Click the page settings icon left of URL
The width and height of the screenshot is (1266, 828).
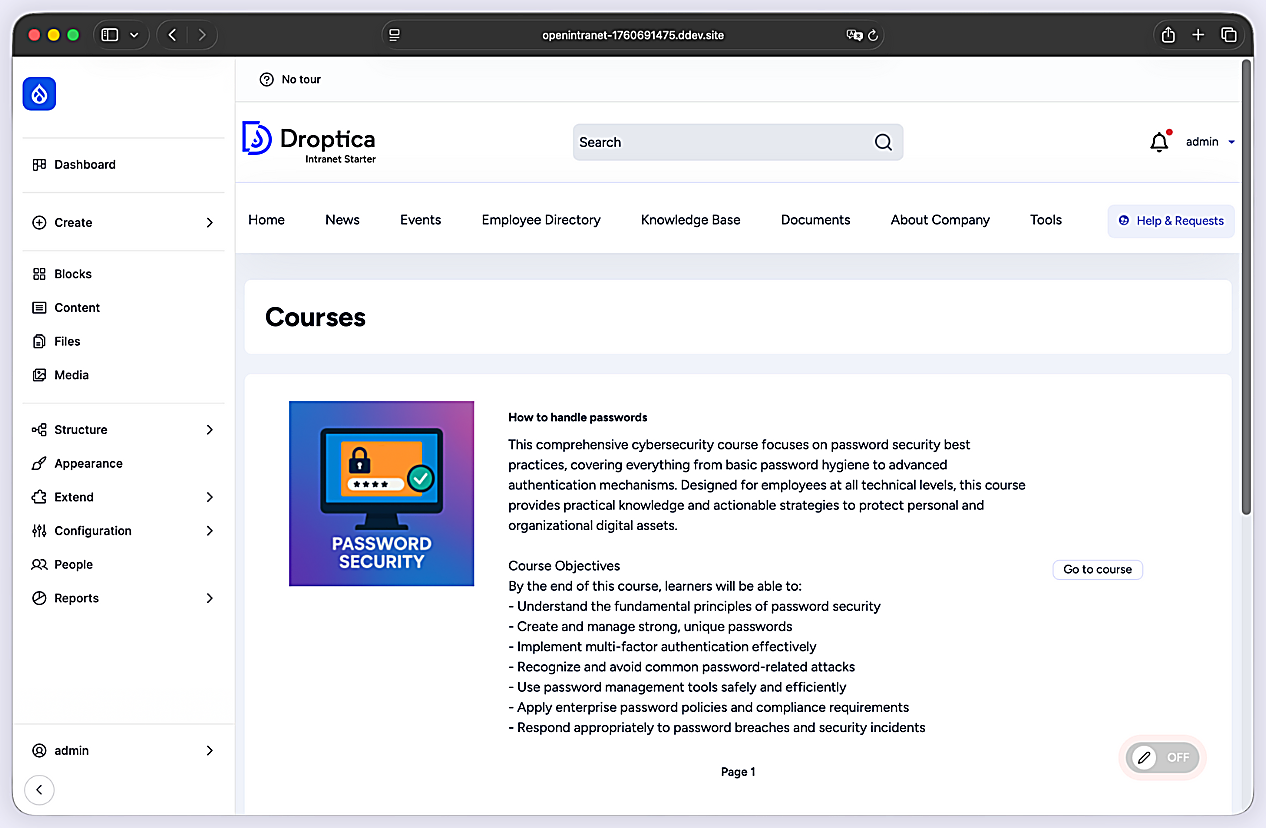(395, 35)
